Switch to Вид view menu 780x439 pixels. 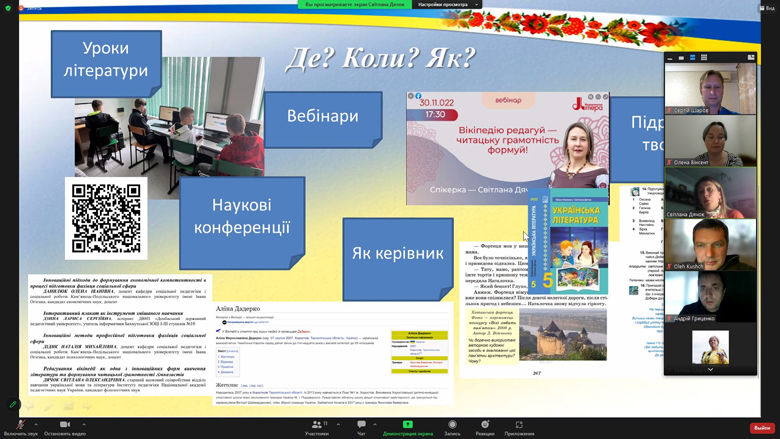(766, 8)
